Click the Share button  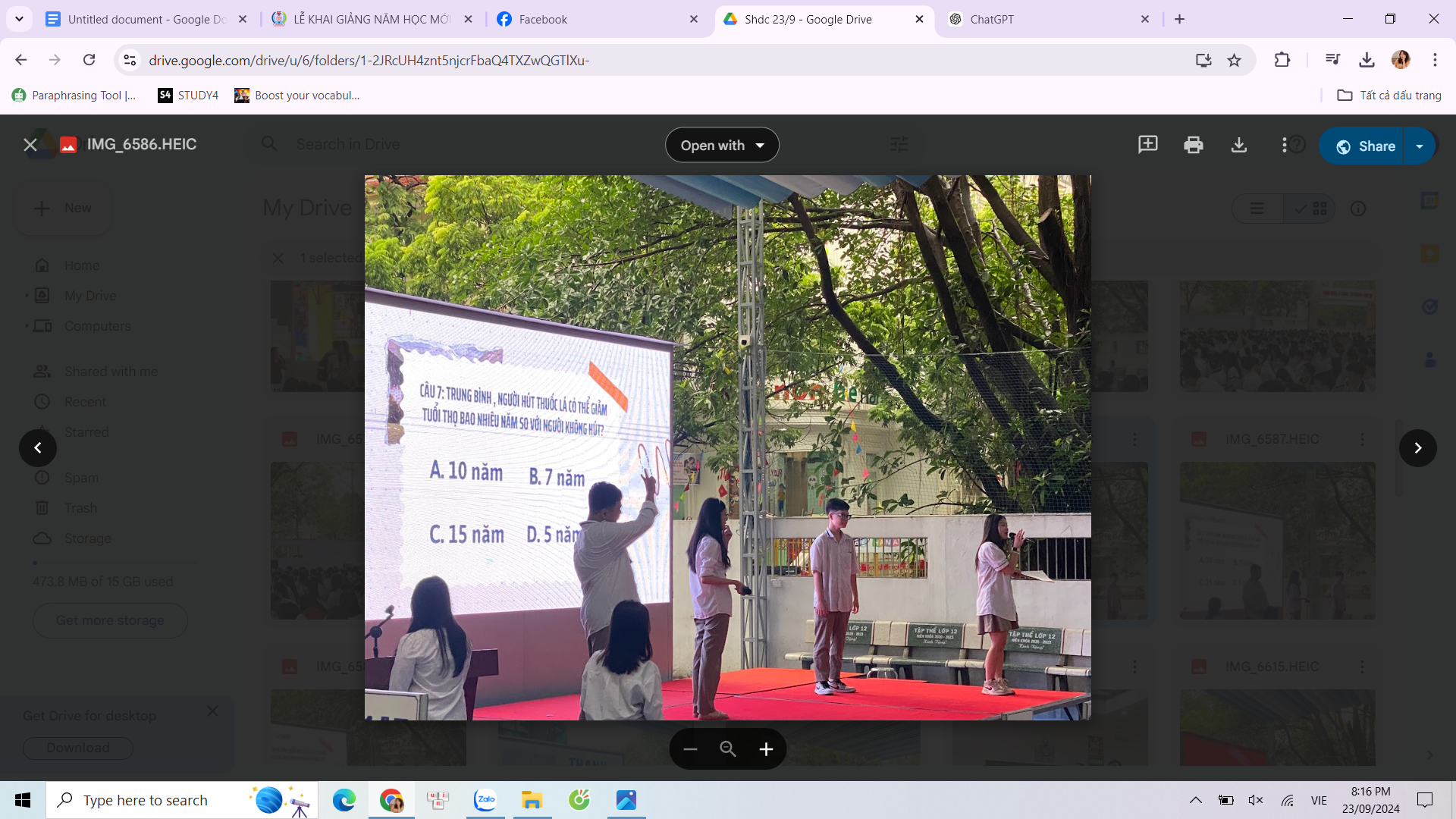tap(1365, 146)
